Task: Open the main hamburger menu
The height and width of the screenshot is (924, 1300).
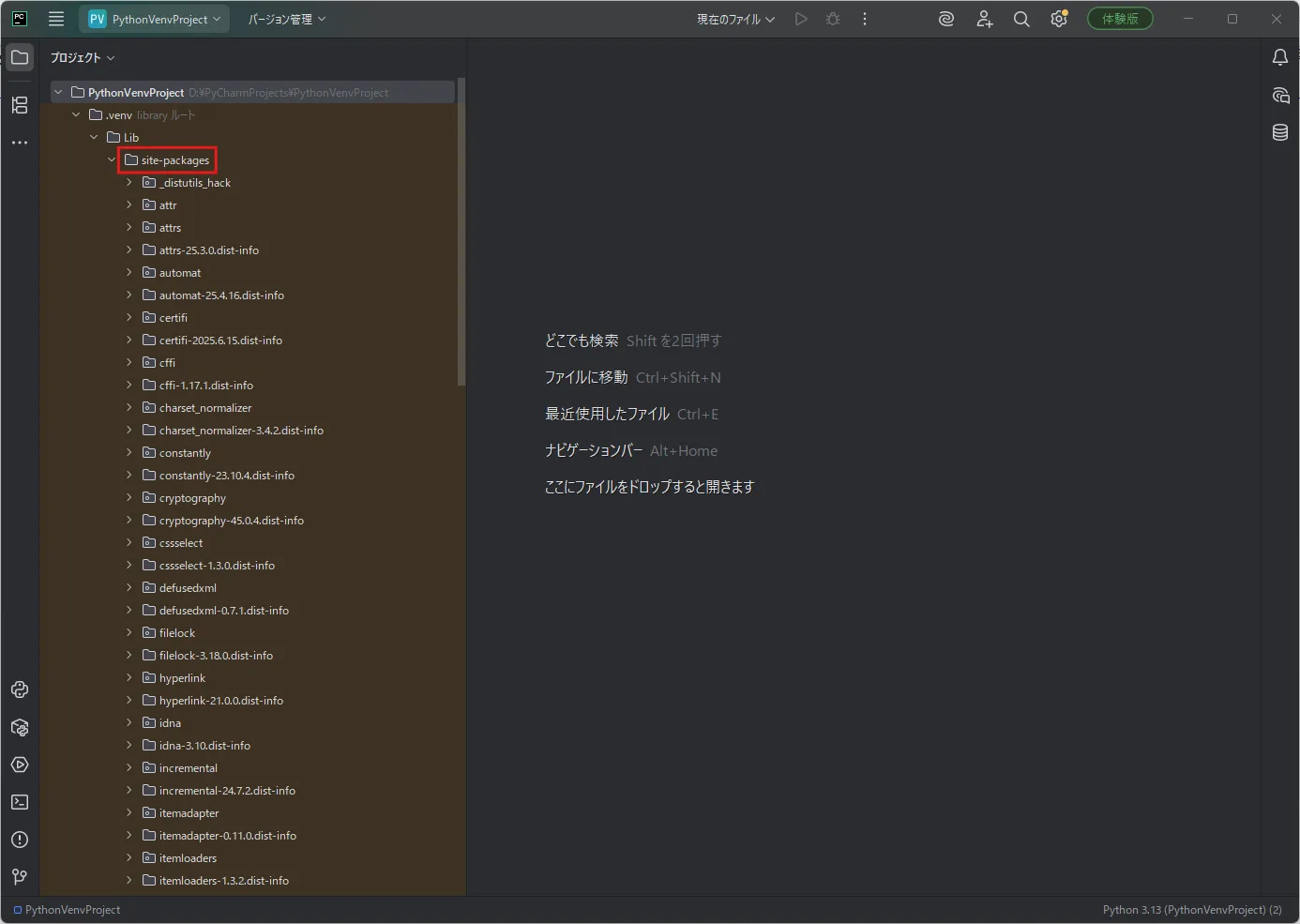Action: 56,19
